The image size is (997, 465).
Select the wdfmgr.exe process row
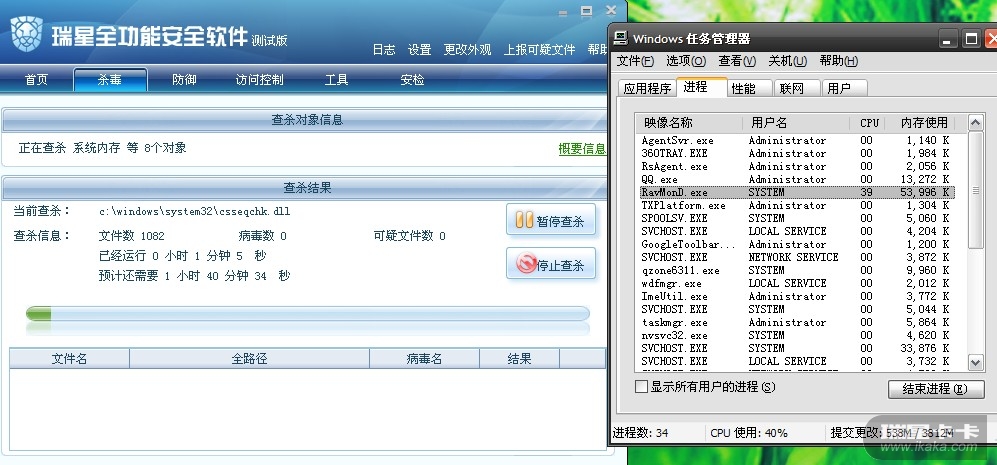pyautogui.click(x=796, y=283)
